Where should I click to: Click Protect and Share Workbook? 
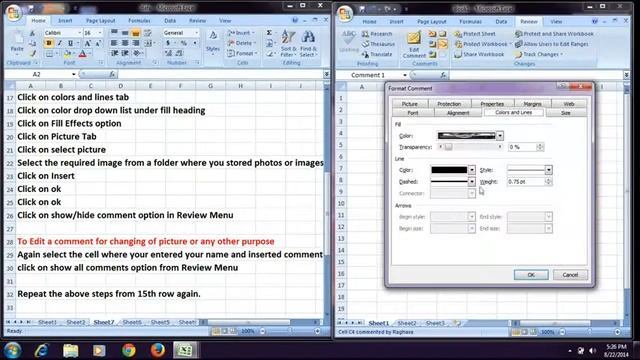pos(554,34)
